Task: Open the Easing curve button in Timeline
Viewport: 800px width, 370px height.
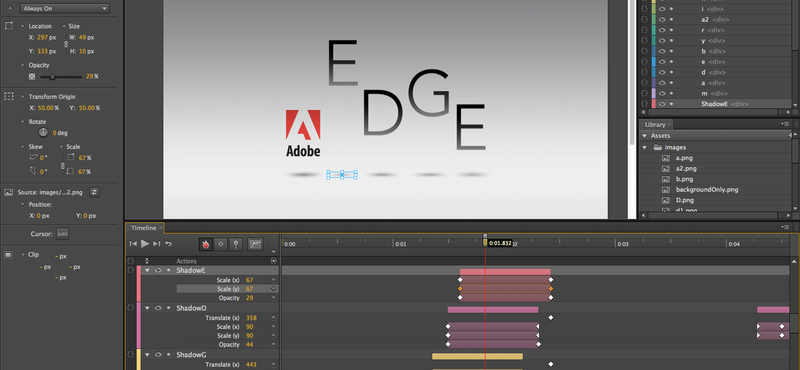Action: click(255, 244)
